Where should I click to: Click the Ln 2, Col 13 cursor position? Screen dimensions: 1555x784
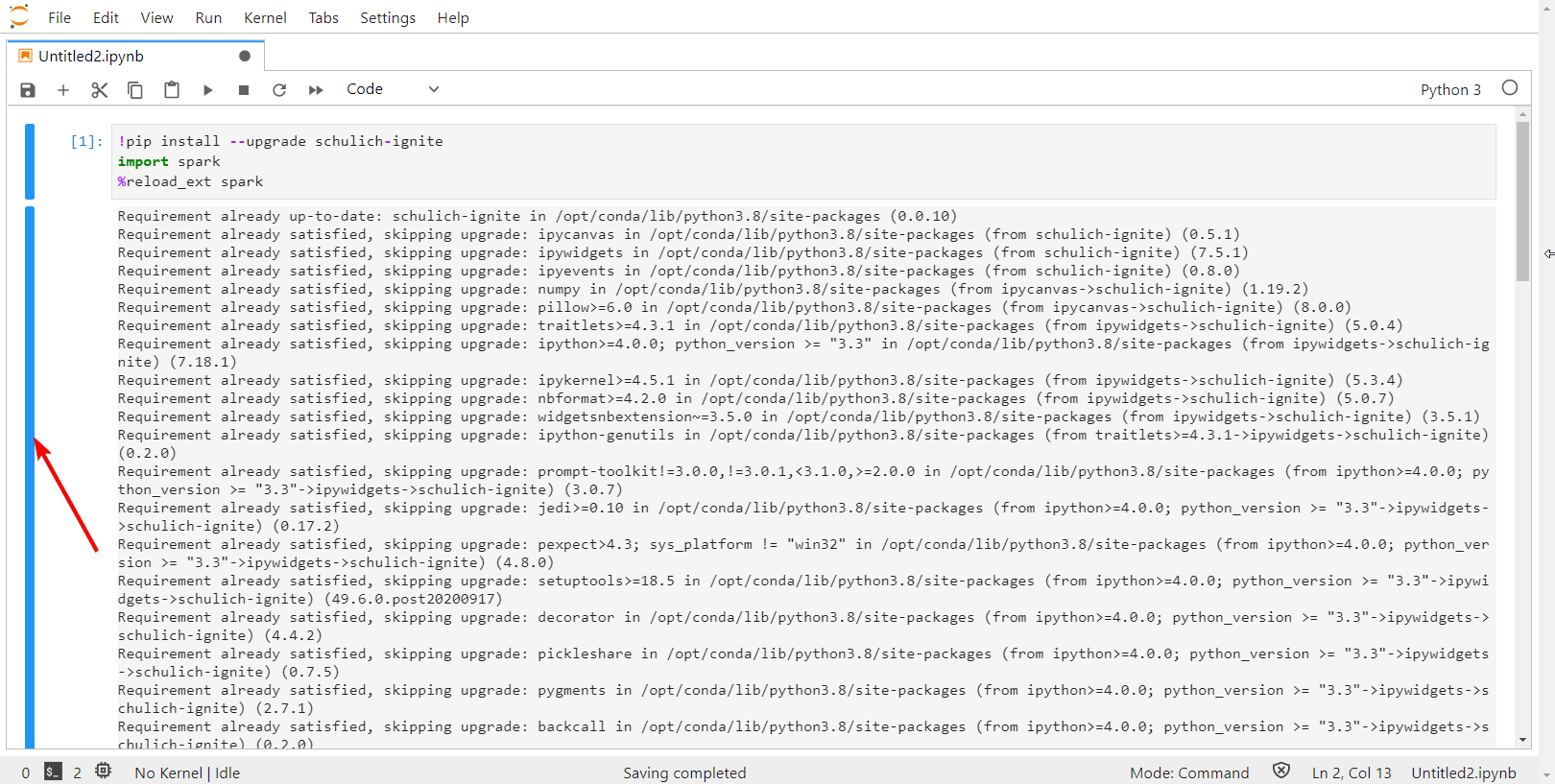point(1352,772)
